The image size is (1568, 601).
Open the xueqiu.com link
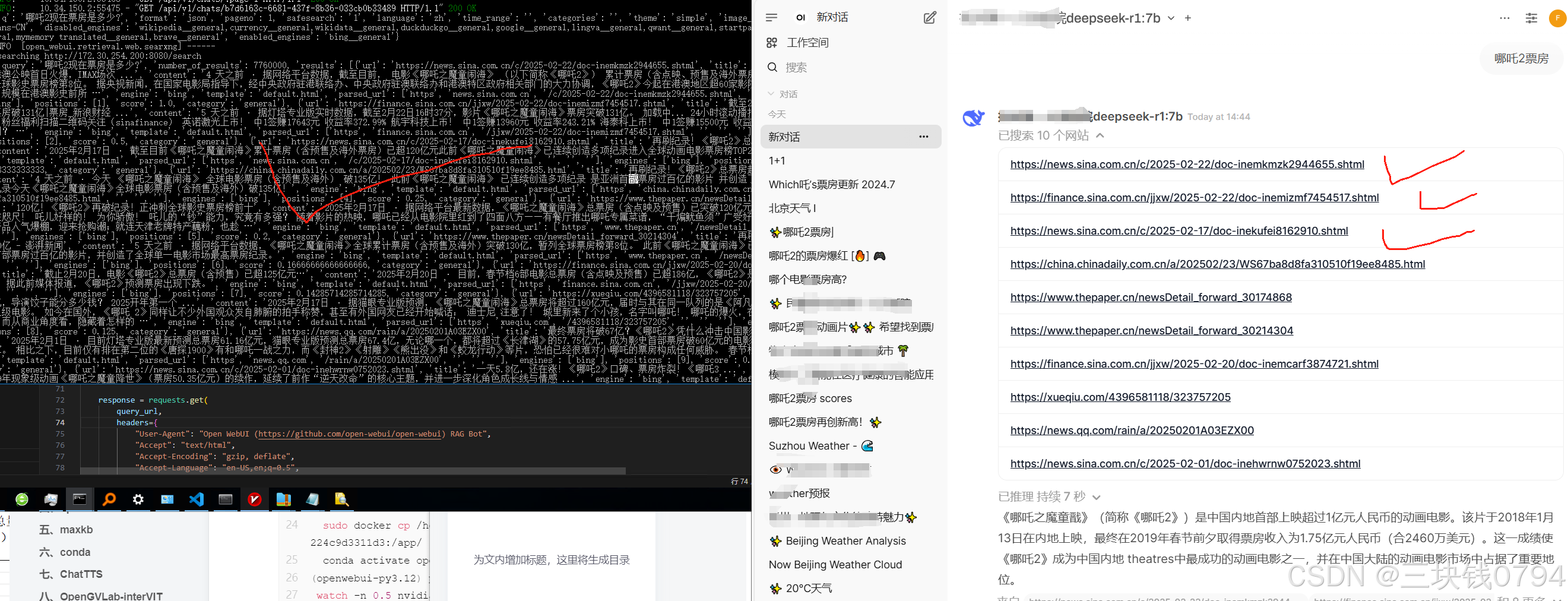tap(1120, 397)
